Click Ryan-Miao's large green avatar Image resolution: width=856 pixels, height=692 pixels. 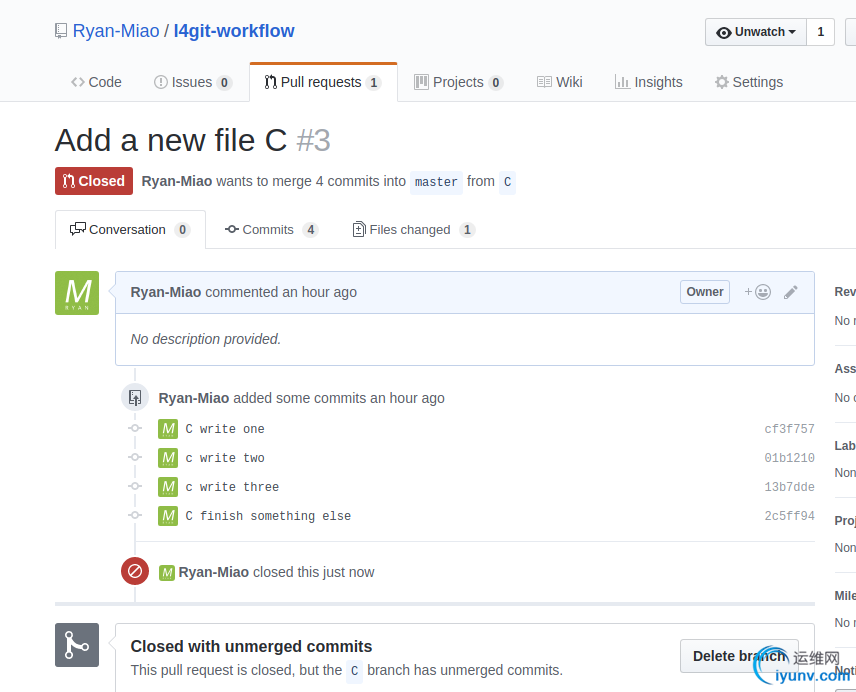point(77,293)
